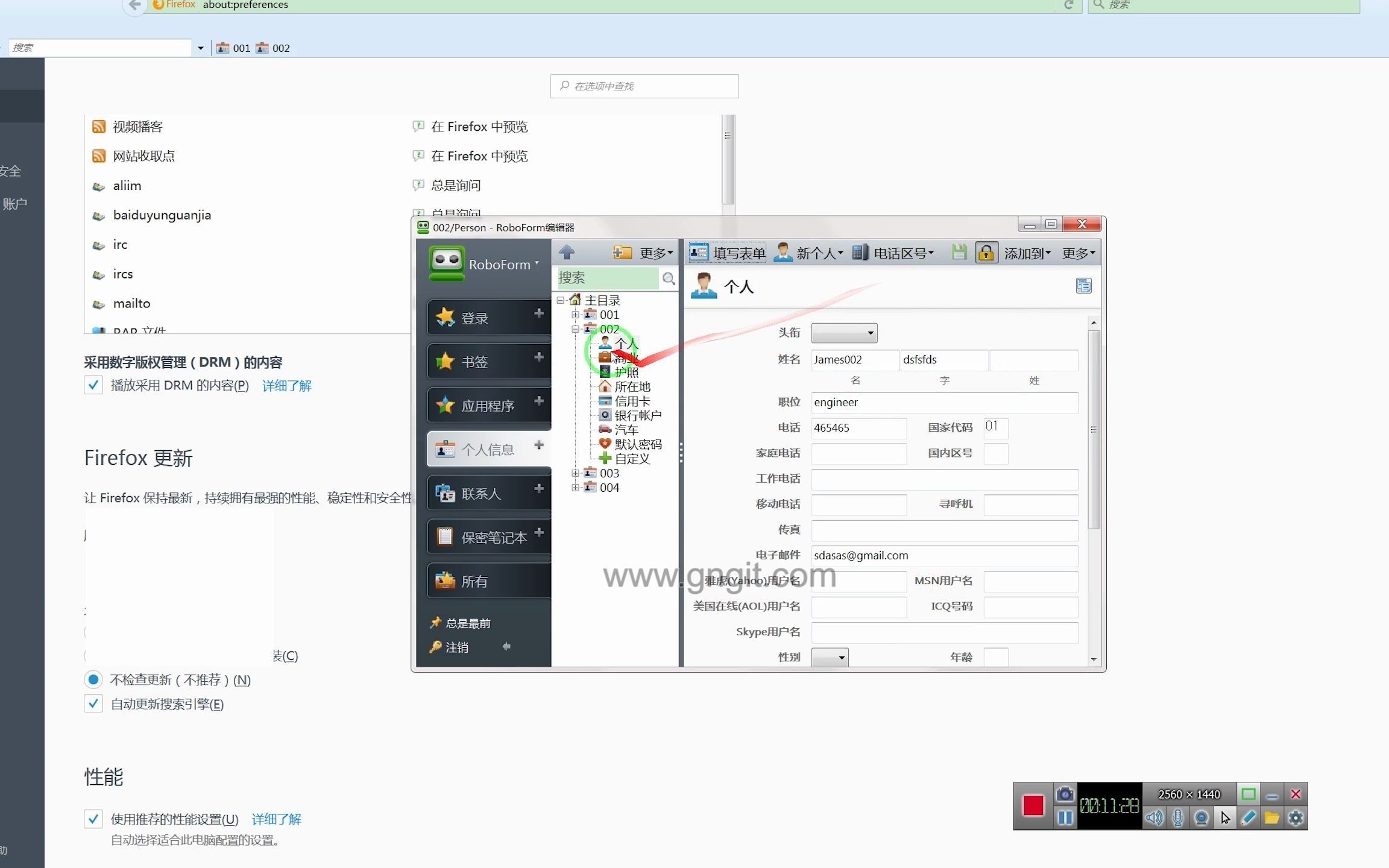Viewport: 1389px width, 868px height.
Task: Click the padlock icon in editor toolbar
Action: coord(986,253)
